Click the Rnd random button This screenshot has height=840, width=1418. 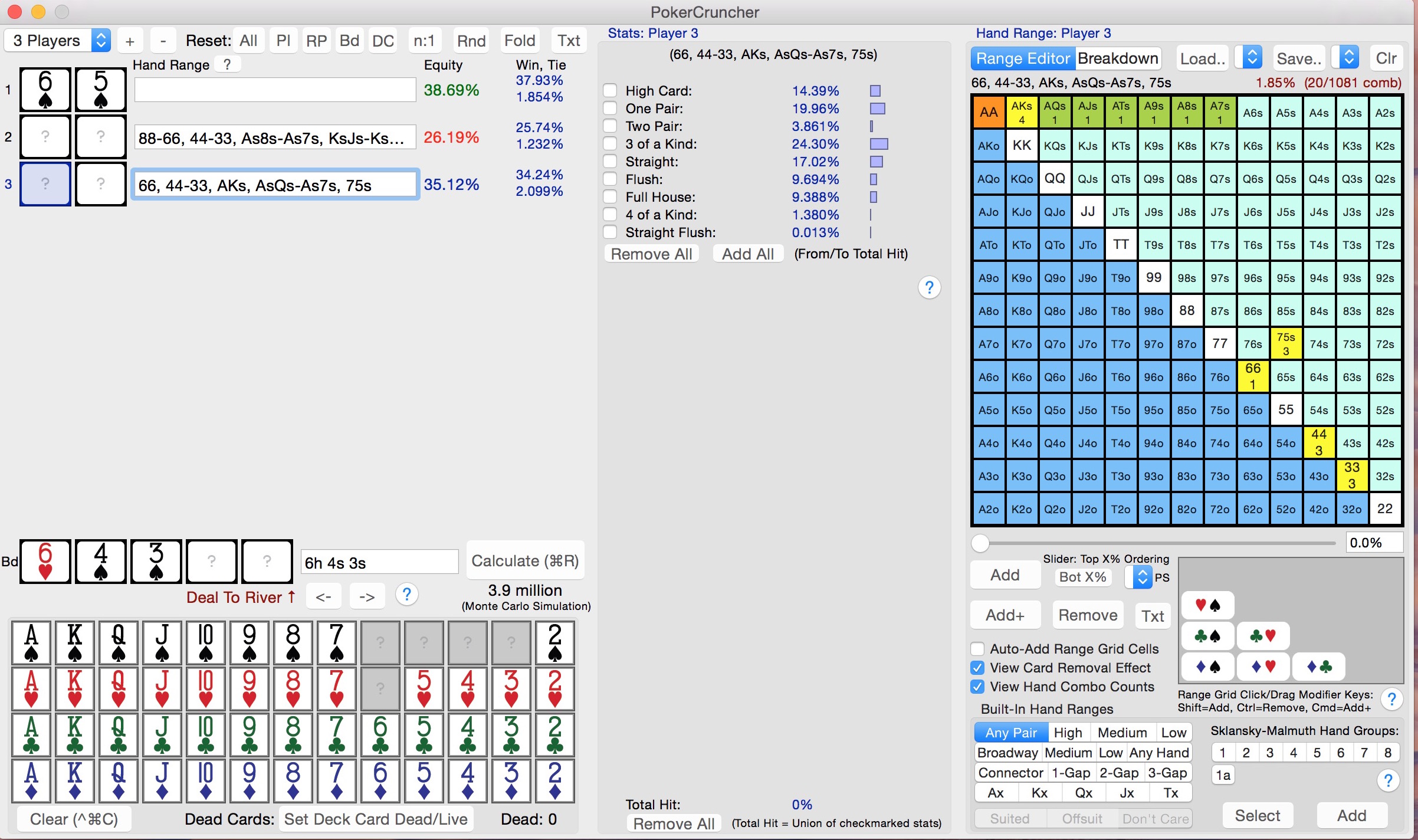(x=471, y=41)
